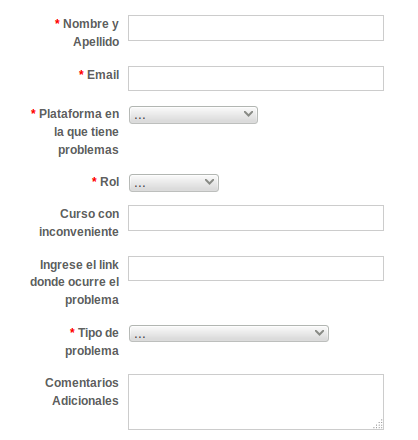Click the resize grip of comments textarea
This screenshot has height=440, width=418.
click(x=378, y=424)
